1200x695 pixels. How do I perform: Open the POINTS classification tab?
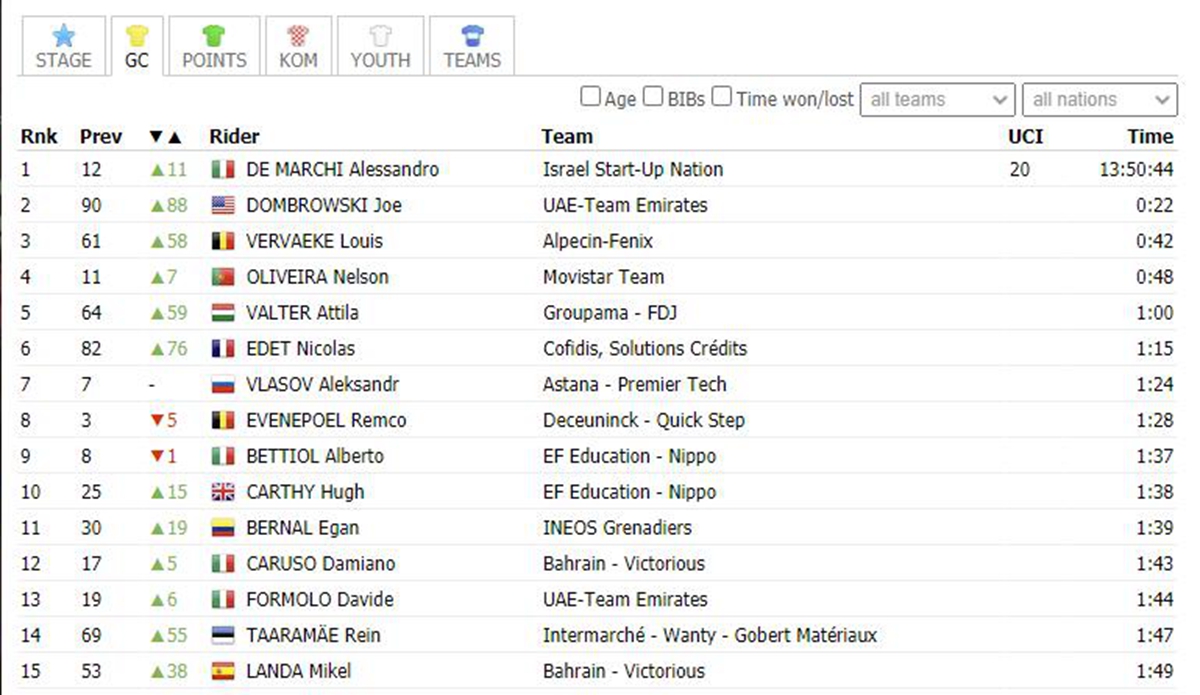click(214, 46)
